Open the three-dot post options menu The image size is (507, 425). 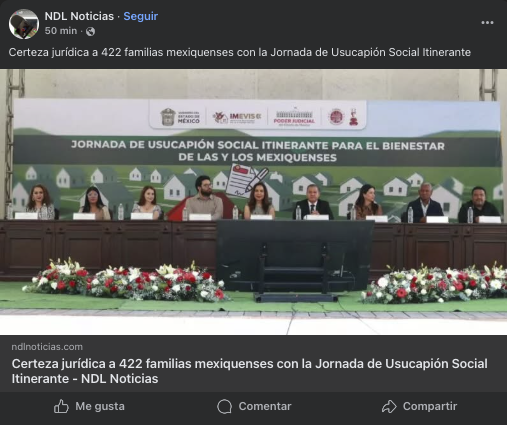click(487, 23)
